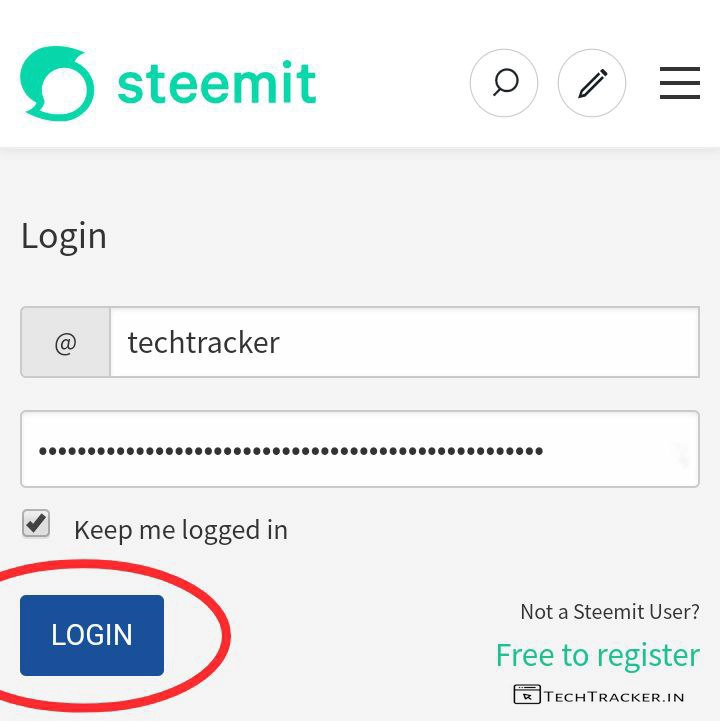Click the TechTracker.in watermark text
720x721 pixels.
614,696
